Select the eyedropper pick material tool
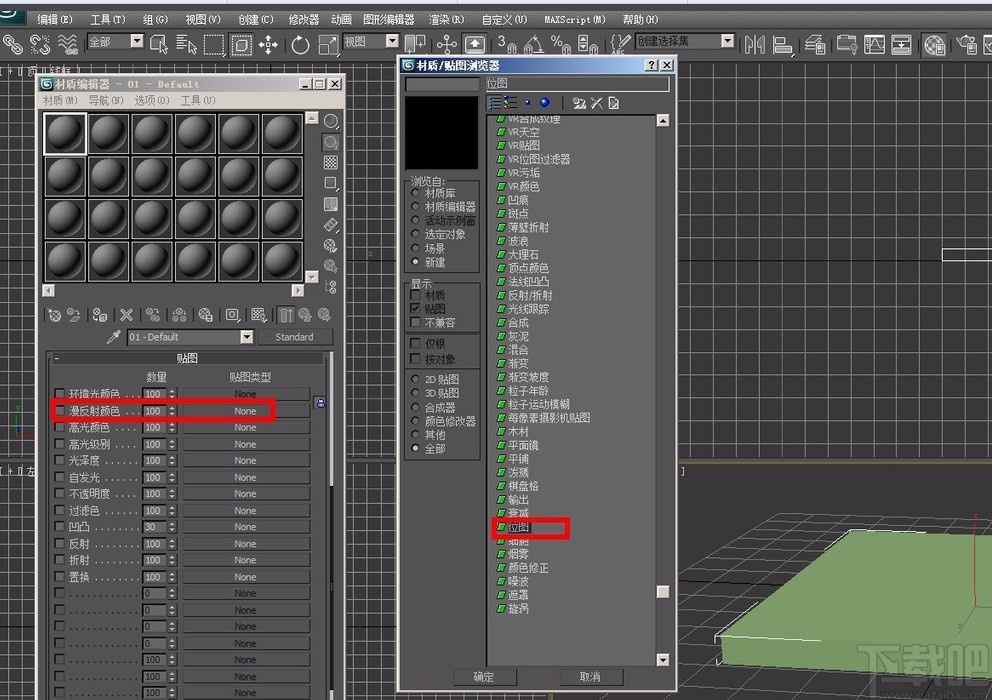Image resolution: width=992 pixels, height=700 pixels. 113,337
